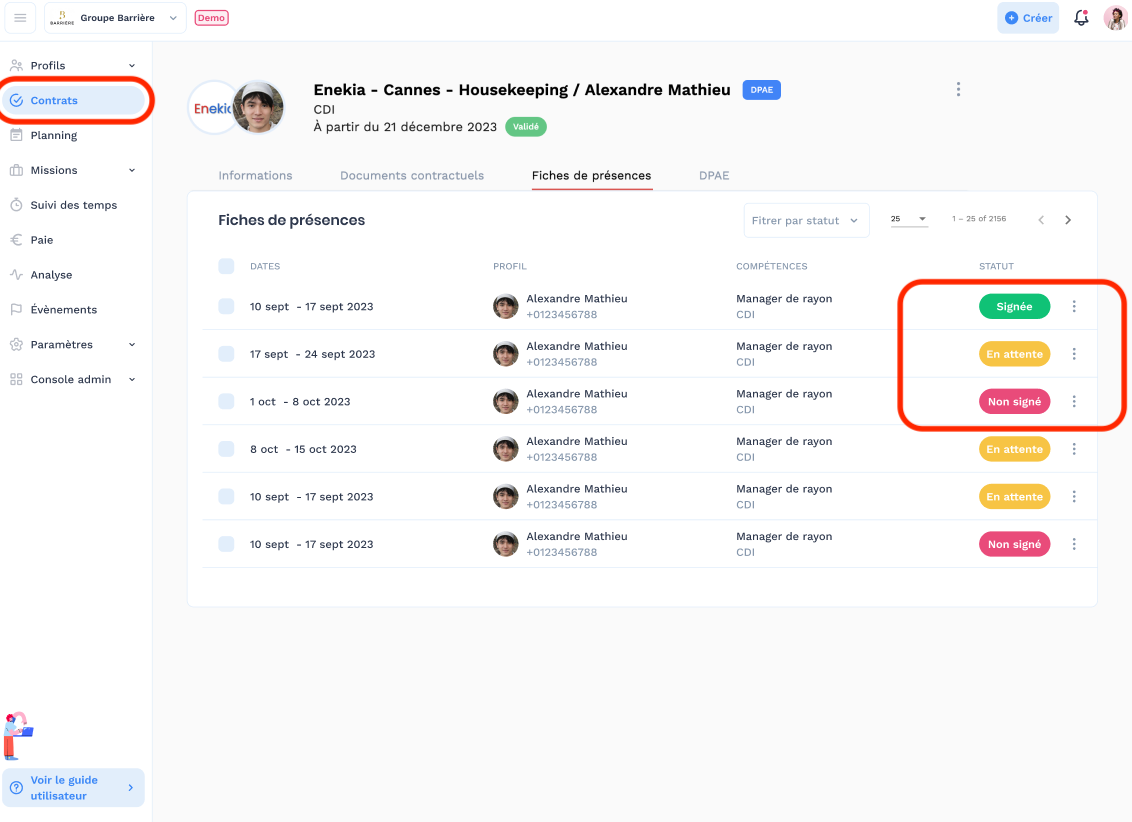Select the 17 sept - 24 sept 2023 row checkbox
Screen dimensions: 1132x822
point(227,354)
